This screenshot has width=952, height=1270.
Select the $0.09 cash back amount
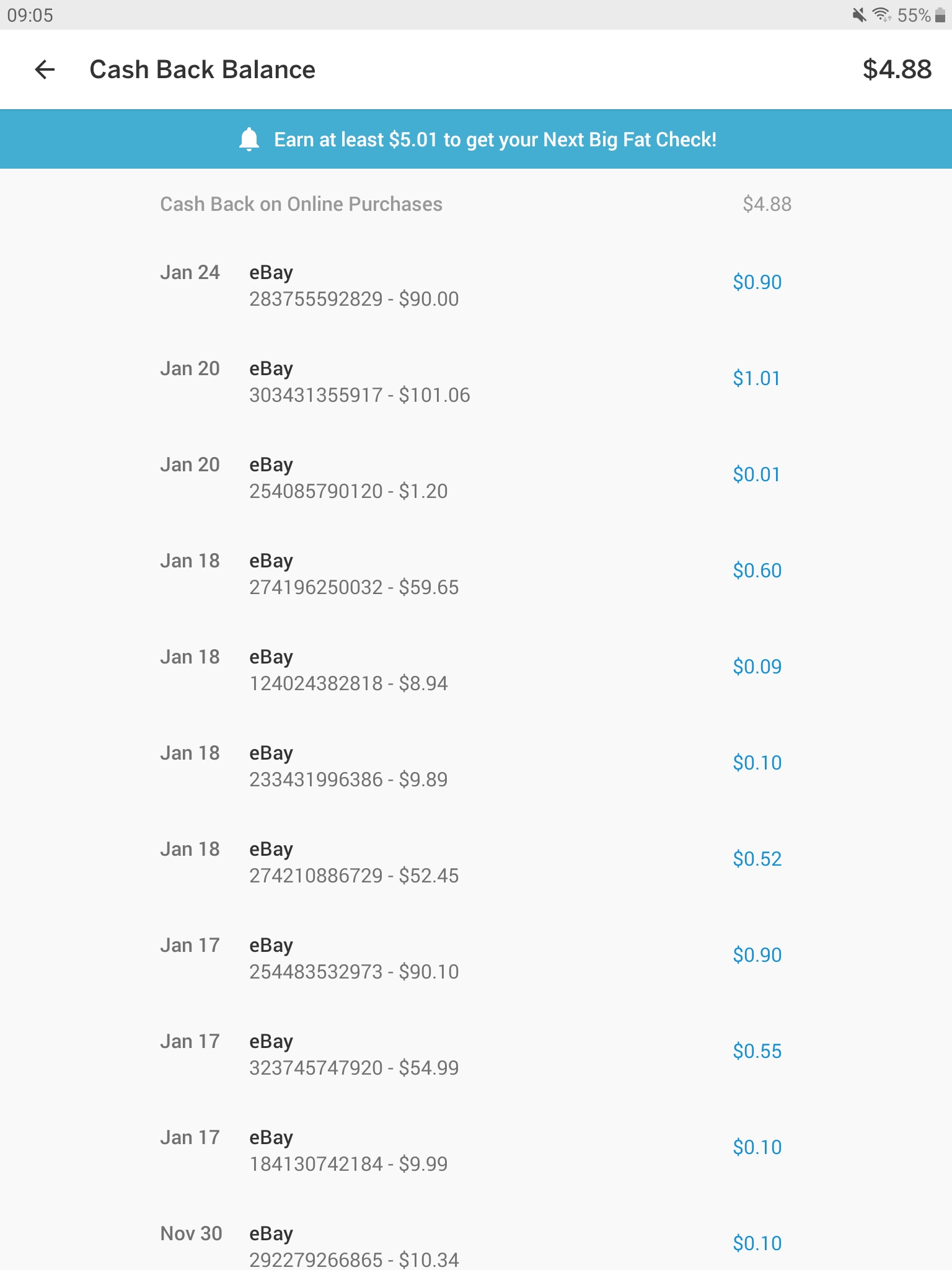[757, 667]
